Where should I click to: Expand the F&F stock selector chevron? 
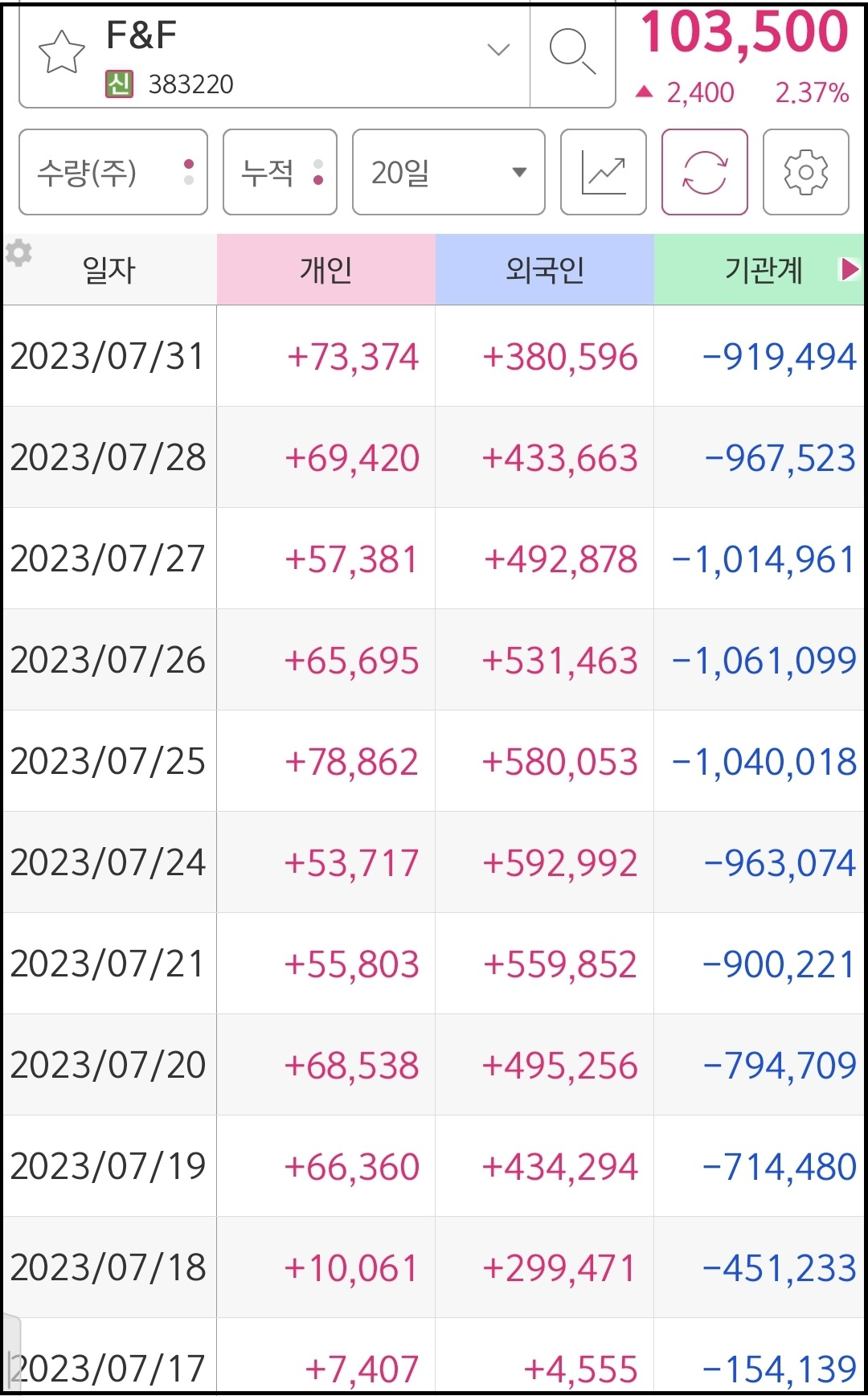[x=498, y=50]
